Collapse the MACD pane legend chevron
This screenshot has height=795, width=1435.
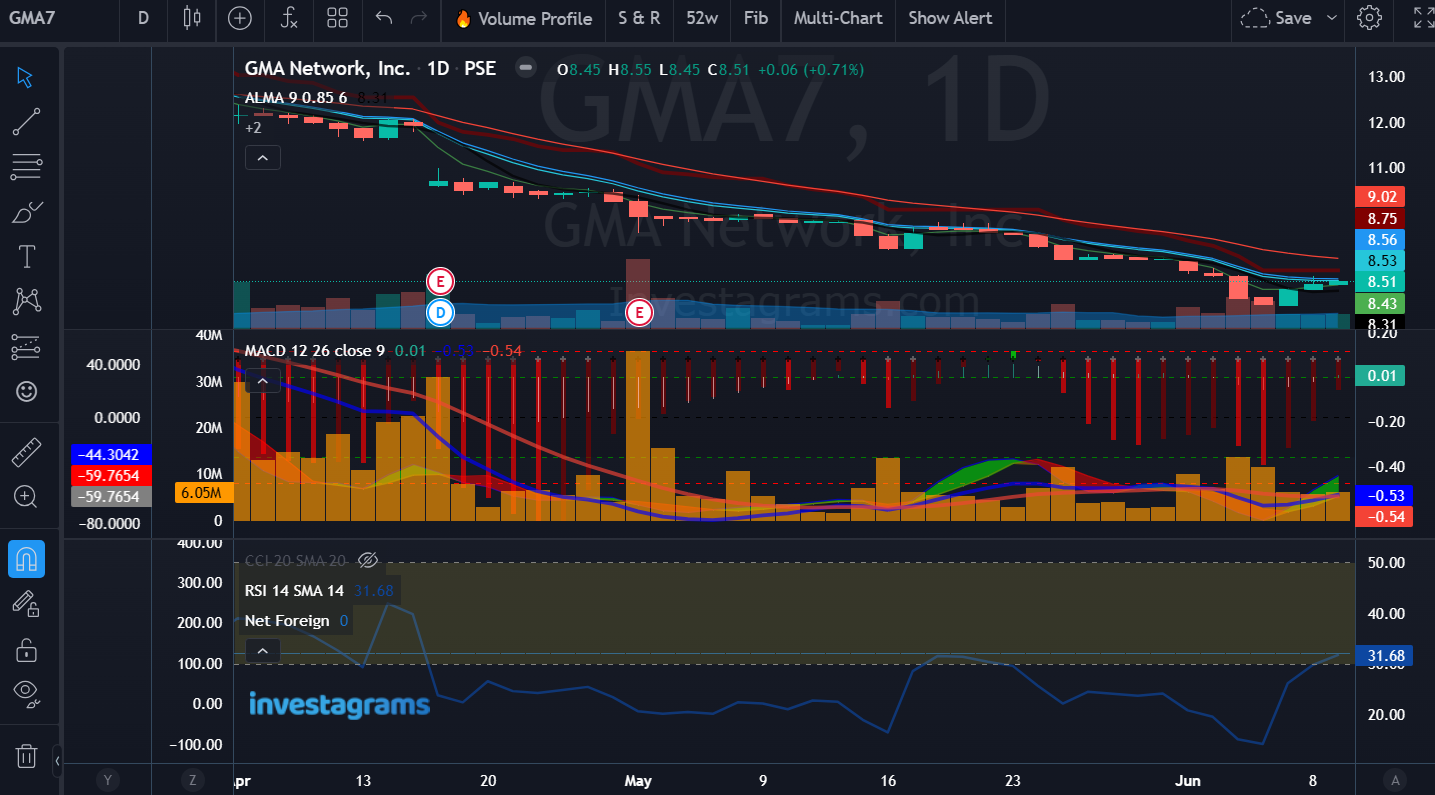pyautogui.click(x=263, y=381)
